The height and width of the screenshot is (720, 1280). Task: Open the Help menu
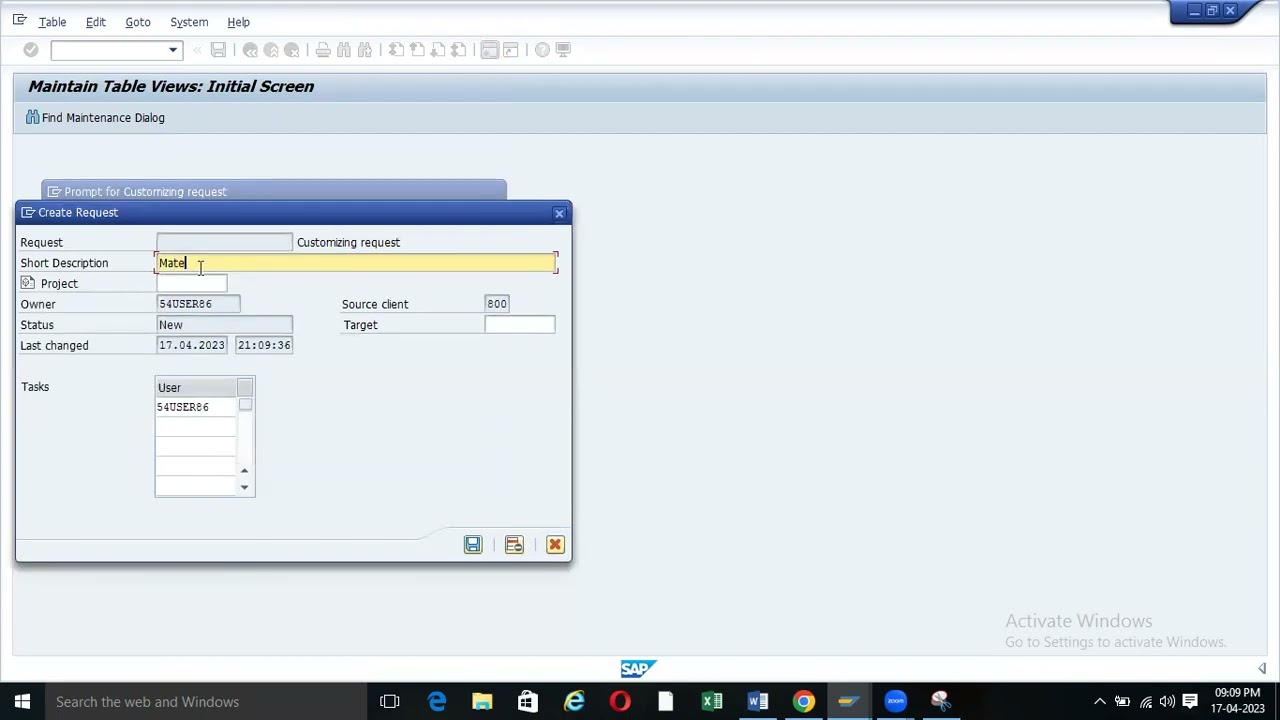(x=238, y=22)
